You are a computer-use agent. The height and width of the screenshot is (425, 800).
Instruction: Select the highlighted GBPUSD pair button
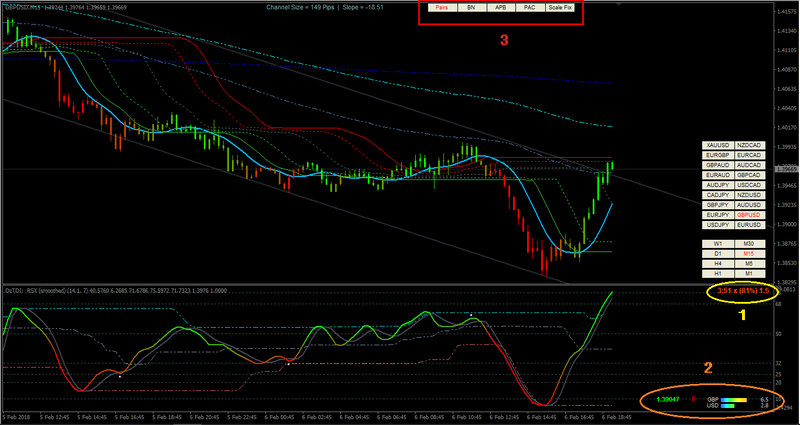pyautogui.click(x=750, y=215)
